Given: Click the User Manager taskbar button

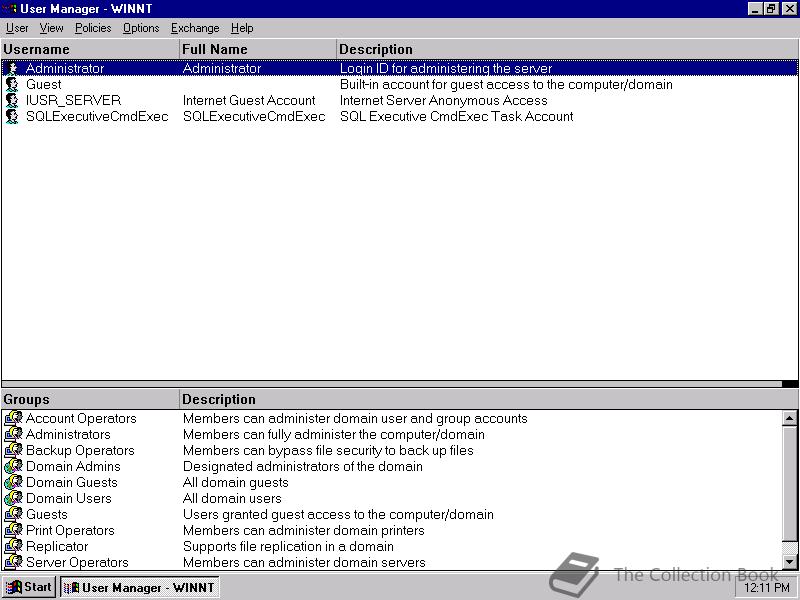Looking at the screenshot, I should point(140,587).
